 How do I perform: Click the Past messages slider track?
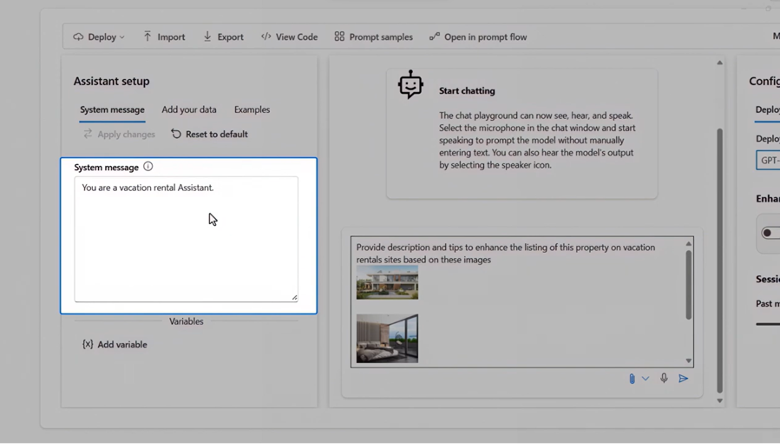tap(768, 324)
